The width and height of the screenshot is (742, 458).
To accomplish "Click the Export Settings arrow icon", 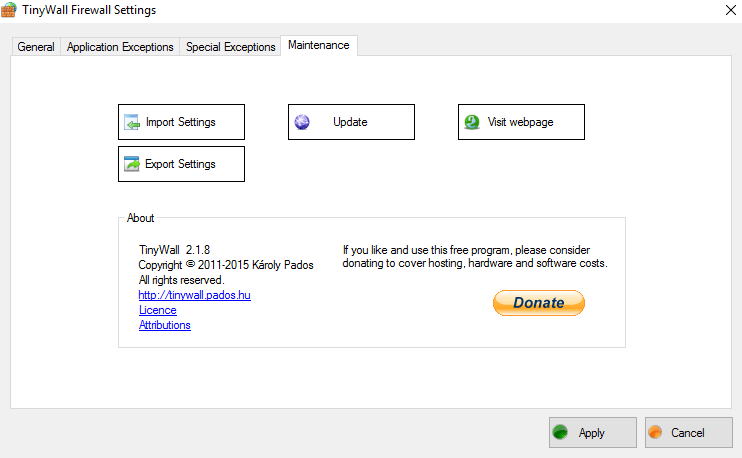I will [132, 164].
